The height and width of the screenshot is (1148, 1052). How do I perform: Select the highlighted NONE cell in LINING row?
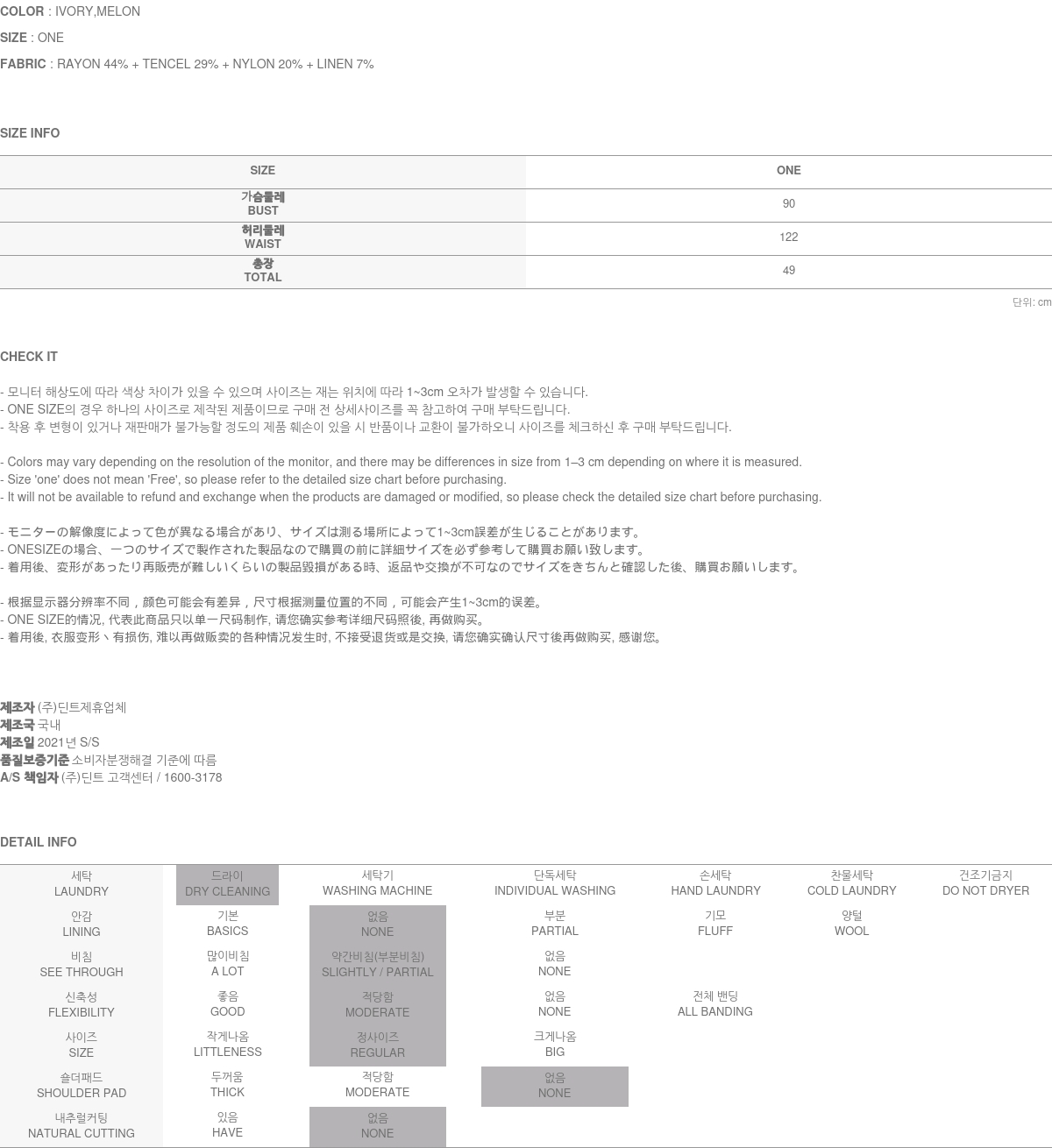coord(378,925)
